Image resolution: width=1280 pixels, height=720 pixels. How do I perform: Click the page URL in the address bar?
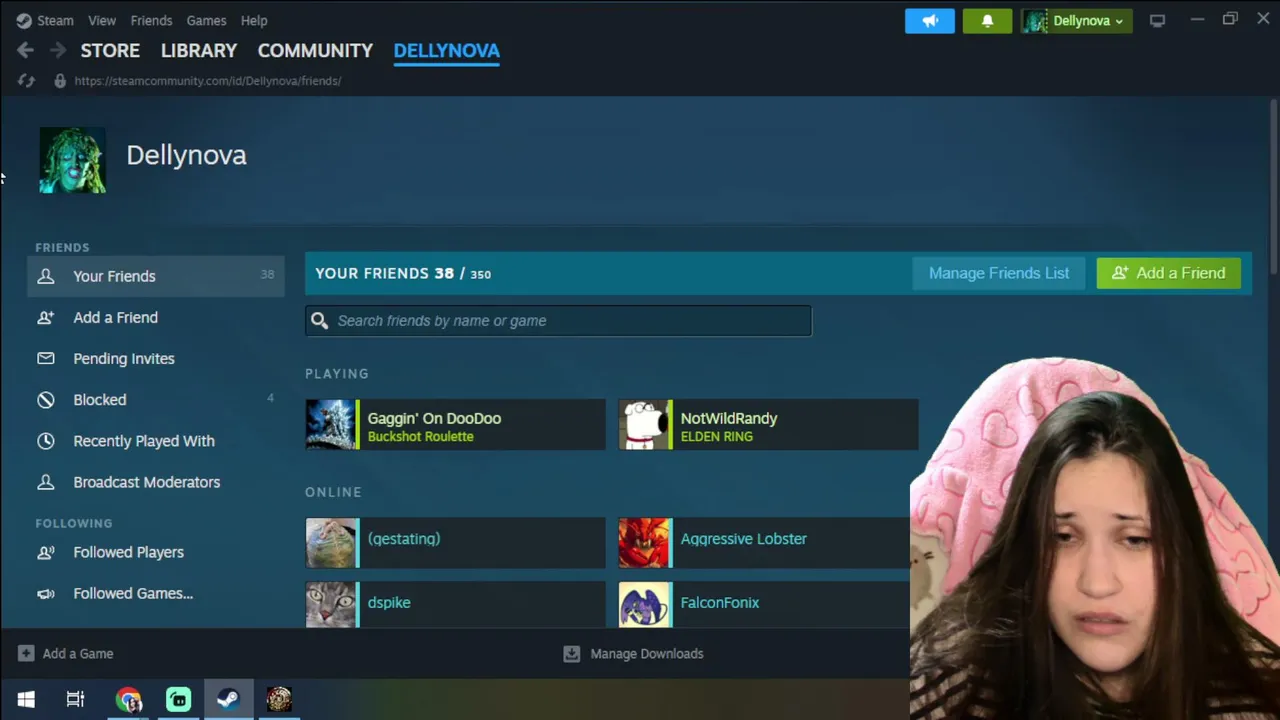click(x=208, y=81)
